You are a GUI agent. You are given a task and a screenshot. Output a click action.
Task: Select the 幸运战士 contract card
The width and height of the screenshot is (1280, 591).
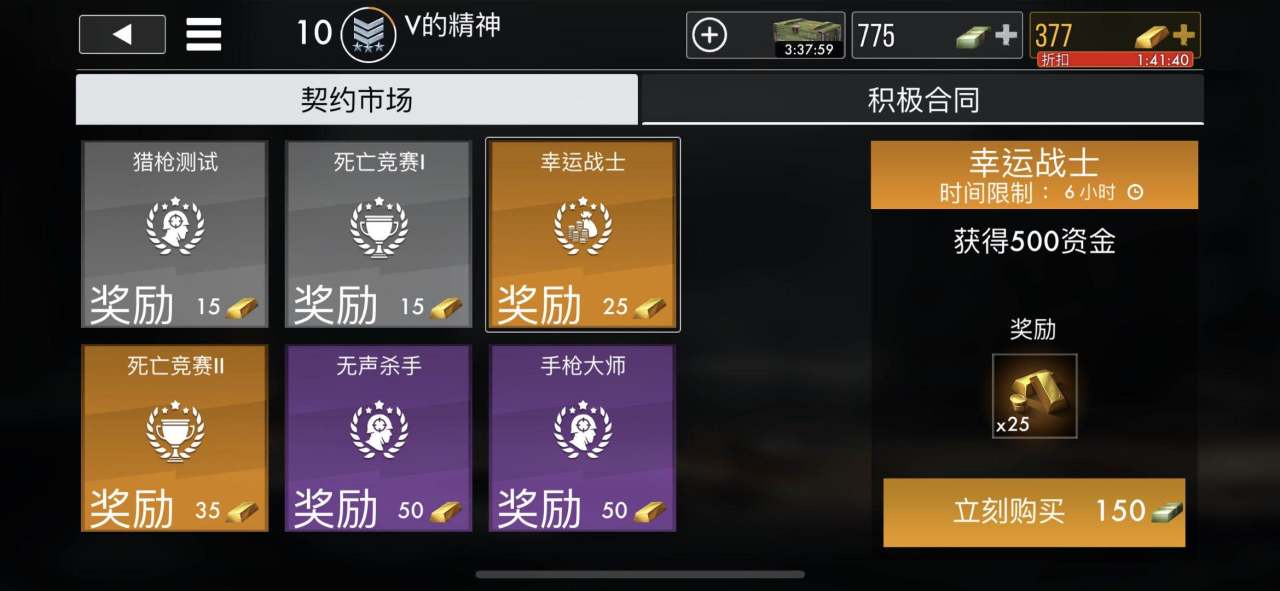[x=583, y=234]
